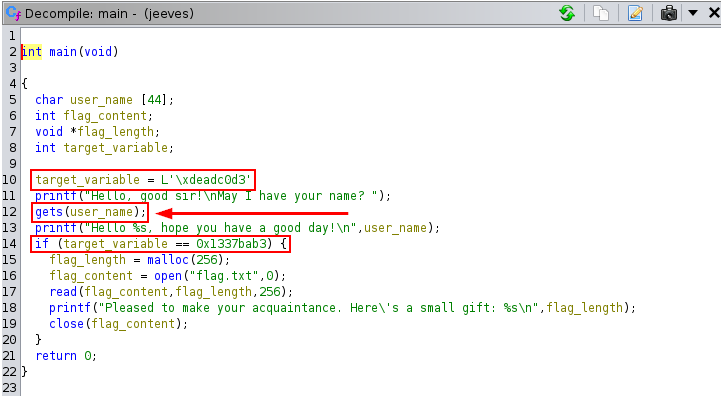Select the "flag.txt" string literal

click(224, 276)
